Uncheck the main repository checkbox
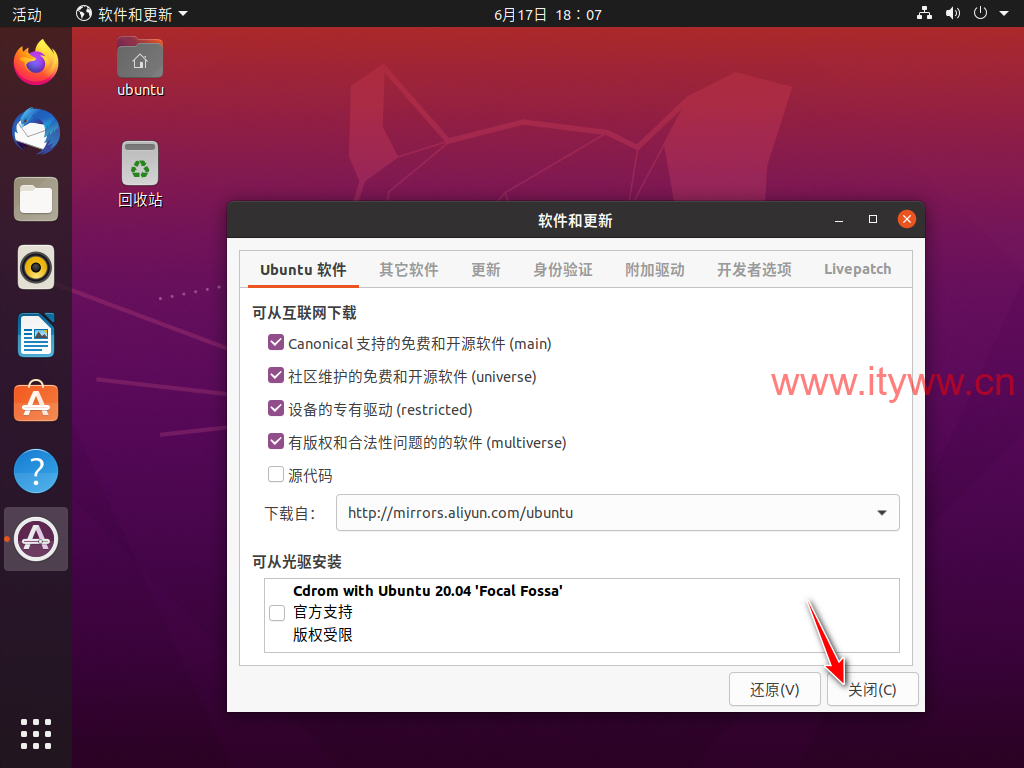 click(276, 342)
